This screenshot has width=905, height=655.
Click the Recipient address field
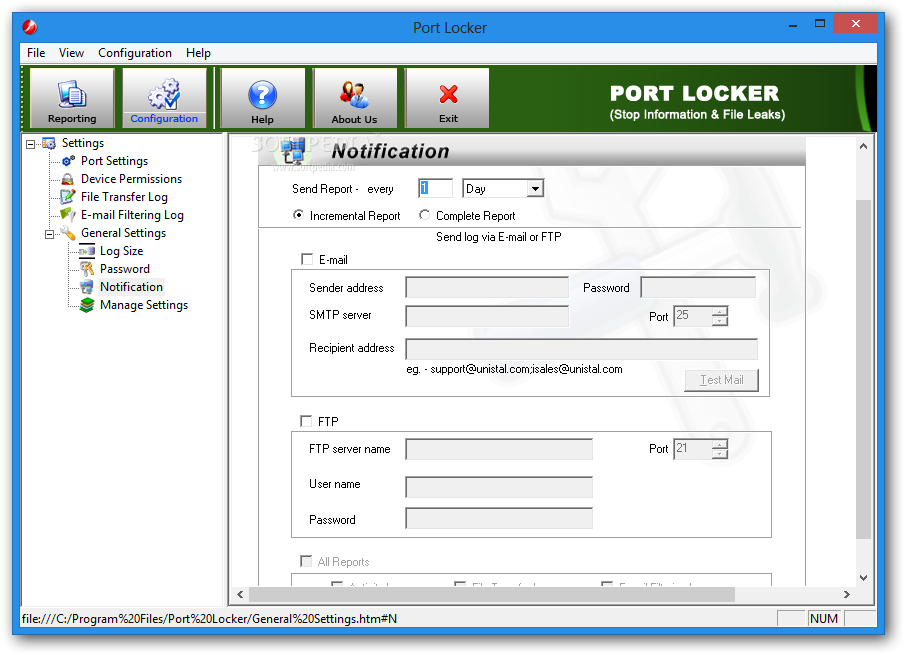(x=581, y=349)
